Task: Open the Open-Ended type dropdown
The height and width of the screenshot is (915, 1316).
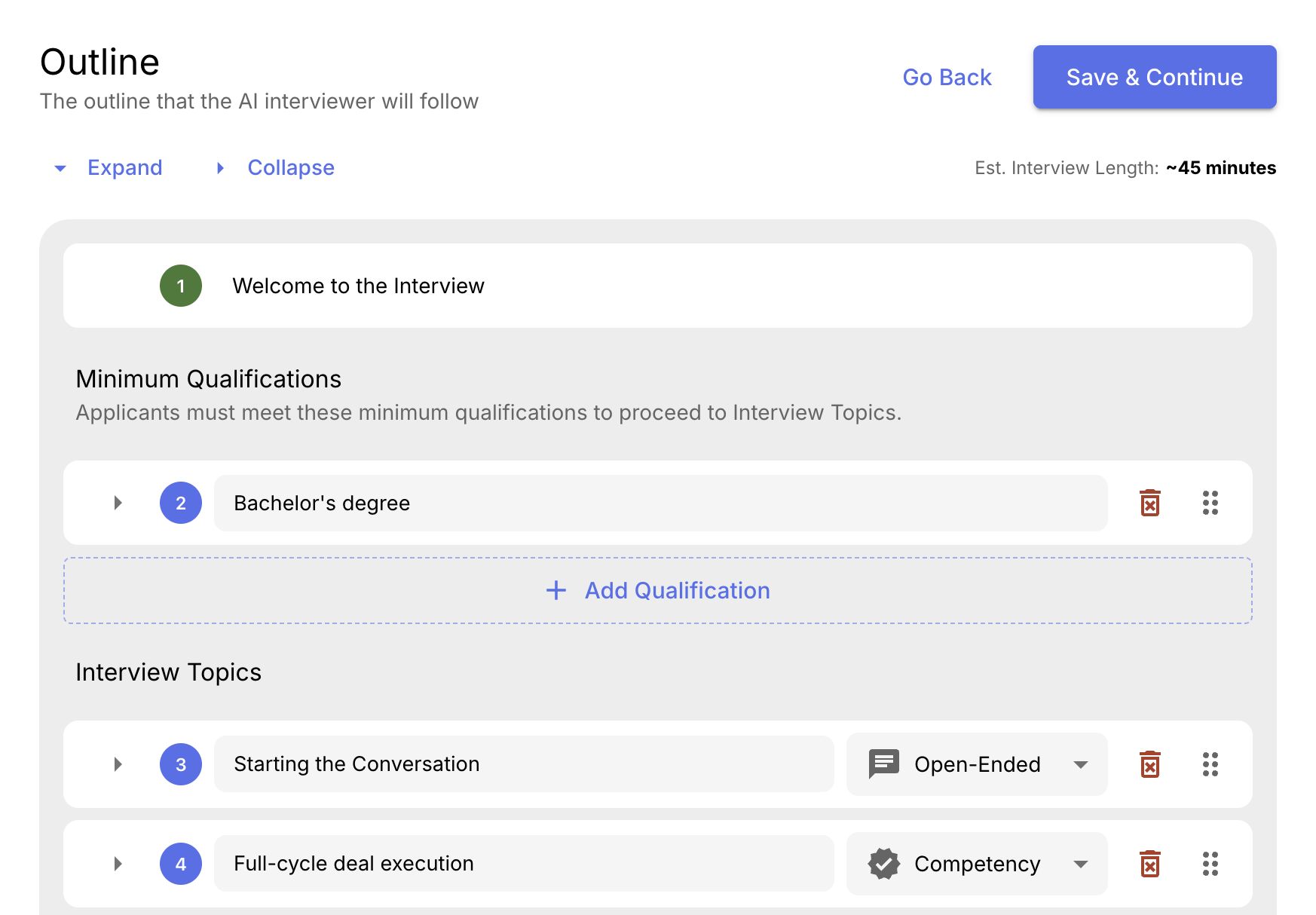Action: (x=1080, y=764)
